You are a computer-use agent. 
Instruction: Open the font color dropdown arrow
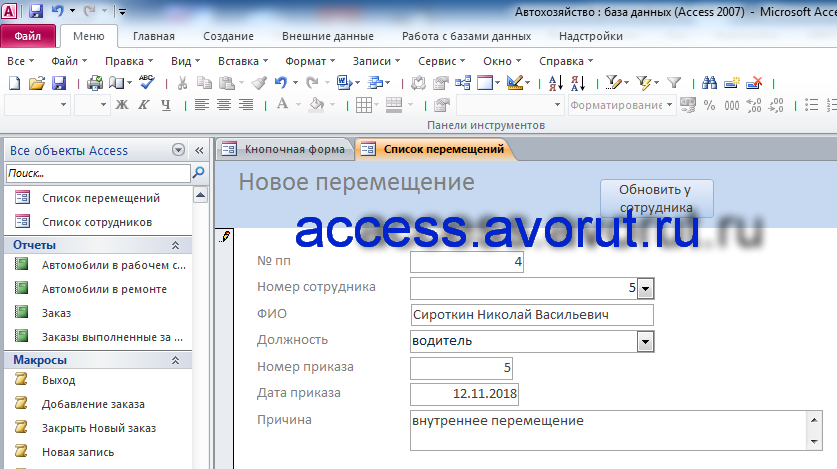298,105
